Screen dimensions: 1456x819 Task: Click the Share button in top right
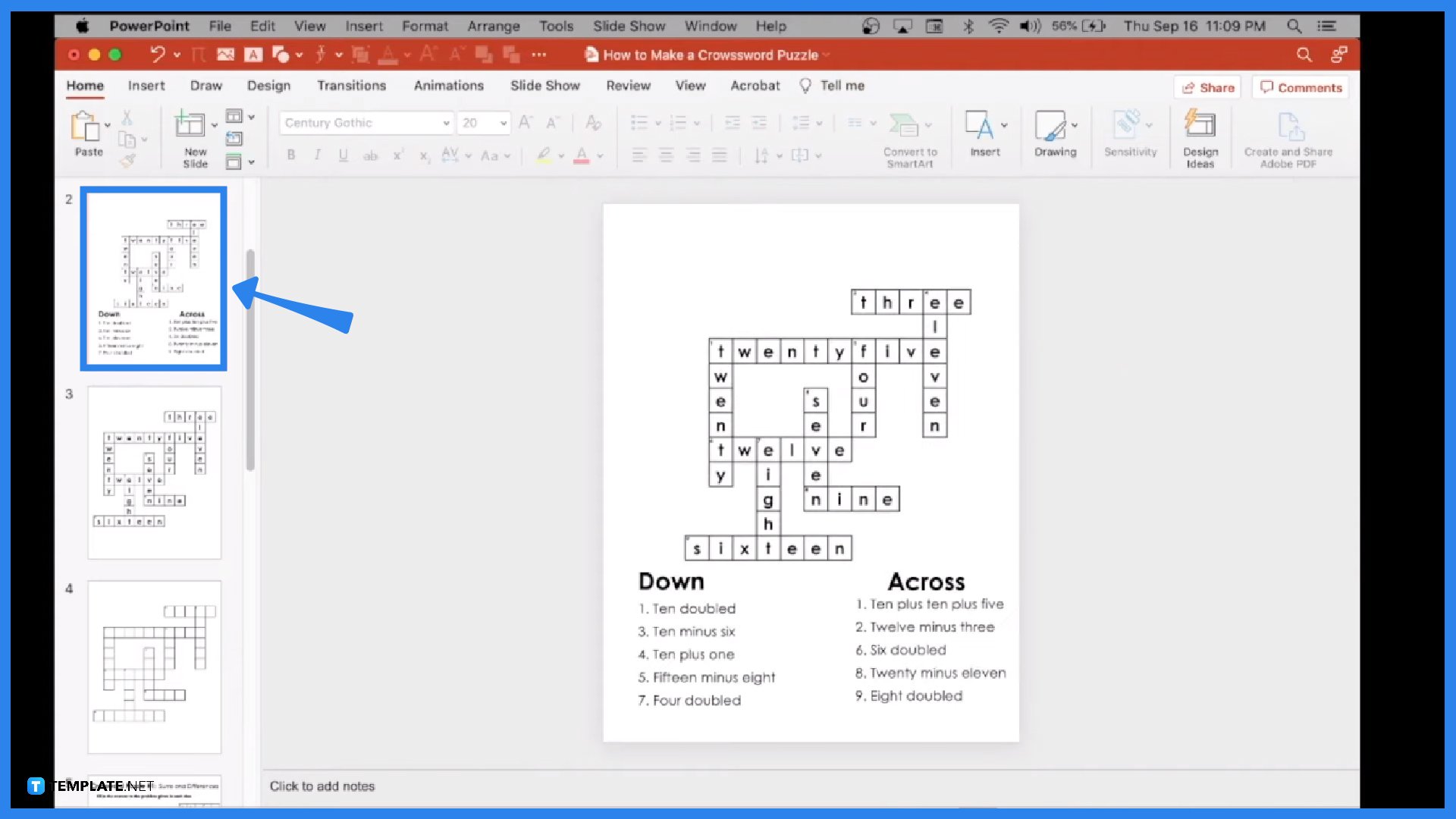pyautogui.click(x=1207, y=88)
